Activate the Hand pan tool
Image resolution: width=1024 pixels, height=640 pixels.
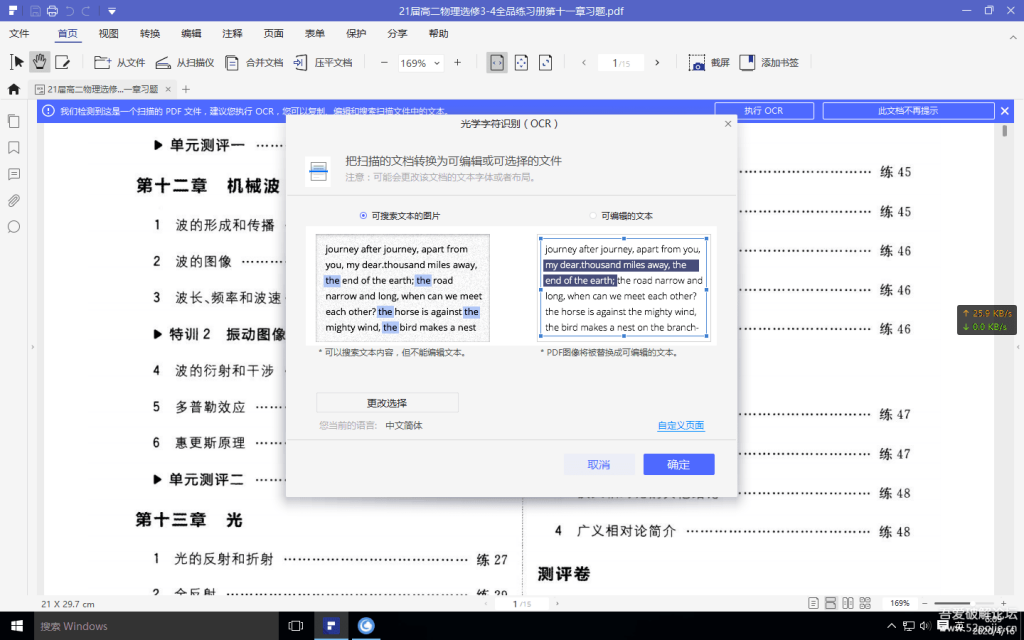click(x=40, y=62)
